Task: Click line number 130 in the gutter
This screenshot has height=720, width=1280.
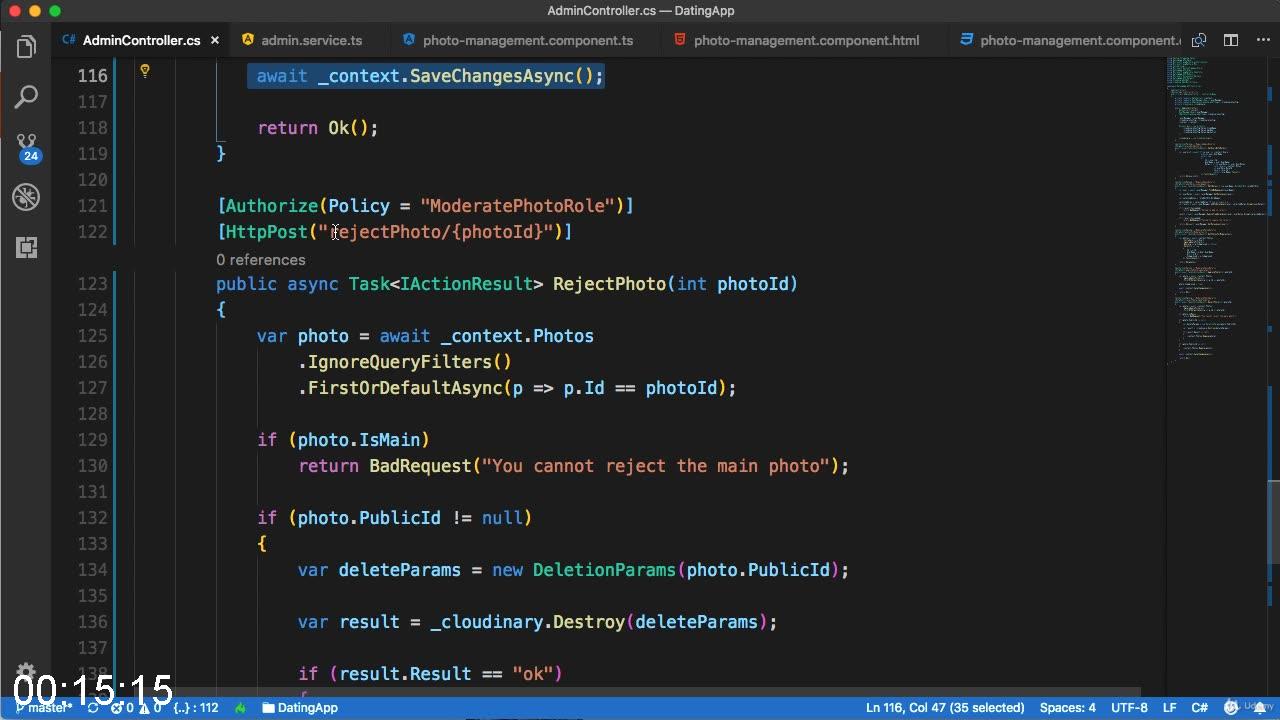Action: (92, 466)
